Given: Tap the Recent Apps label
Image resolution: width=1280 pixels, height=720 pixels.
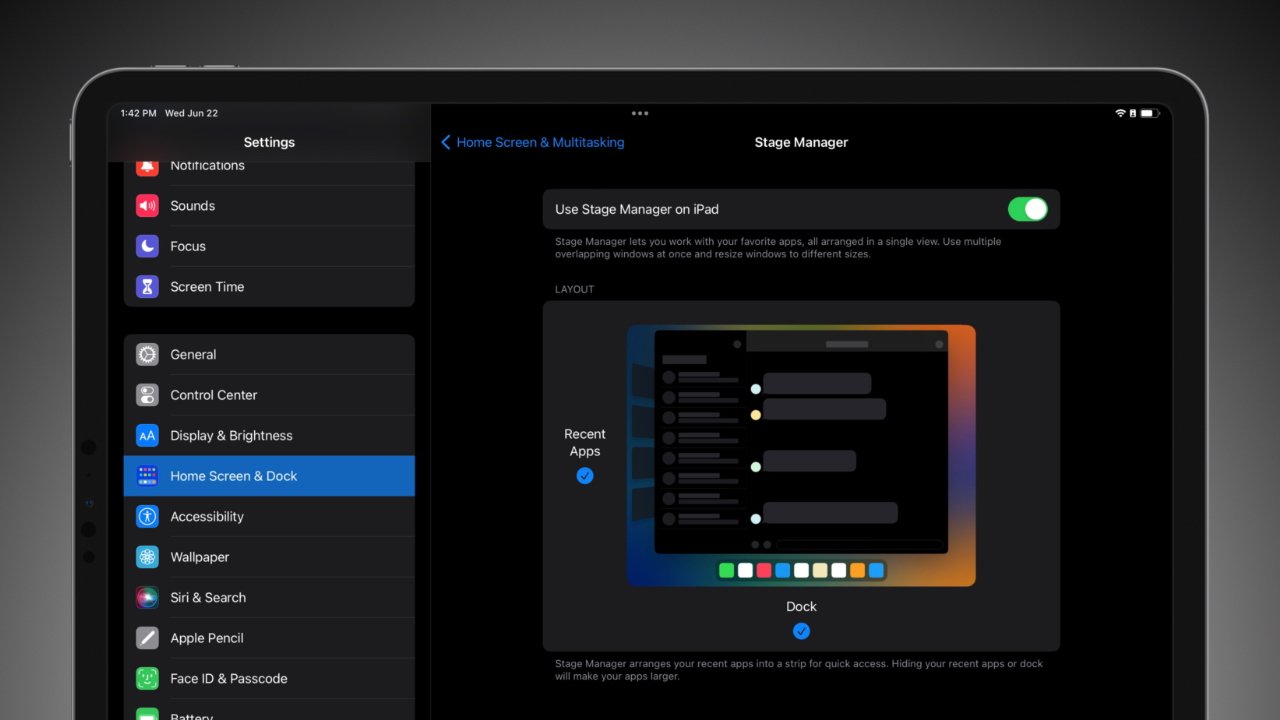Looking at the screenshot, I should pyautogui.click(x=585, y=442).
